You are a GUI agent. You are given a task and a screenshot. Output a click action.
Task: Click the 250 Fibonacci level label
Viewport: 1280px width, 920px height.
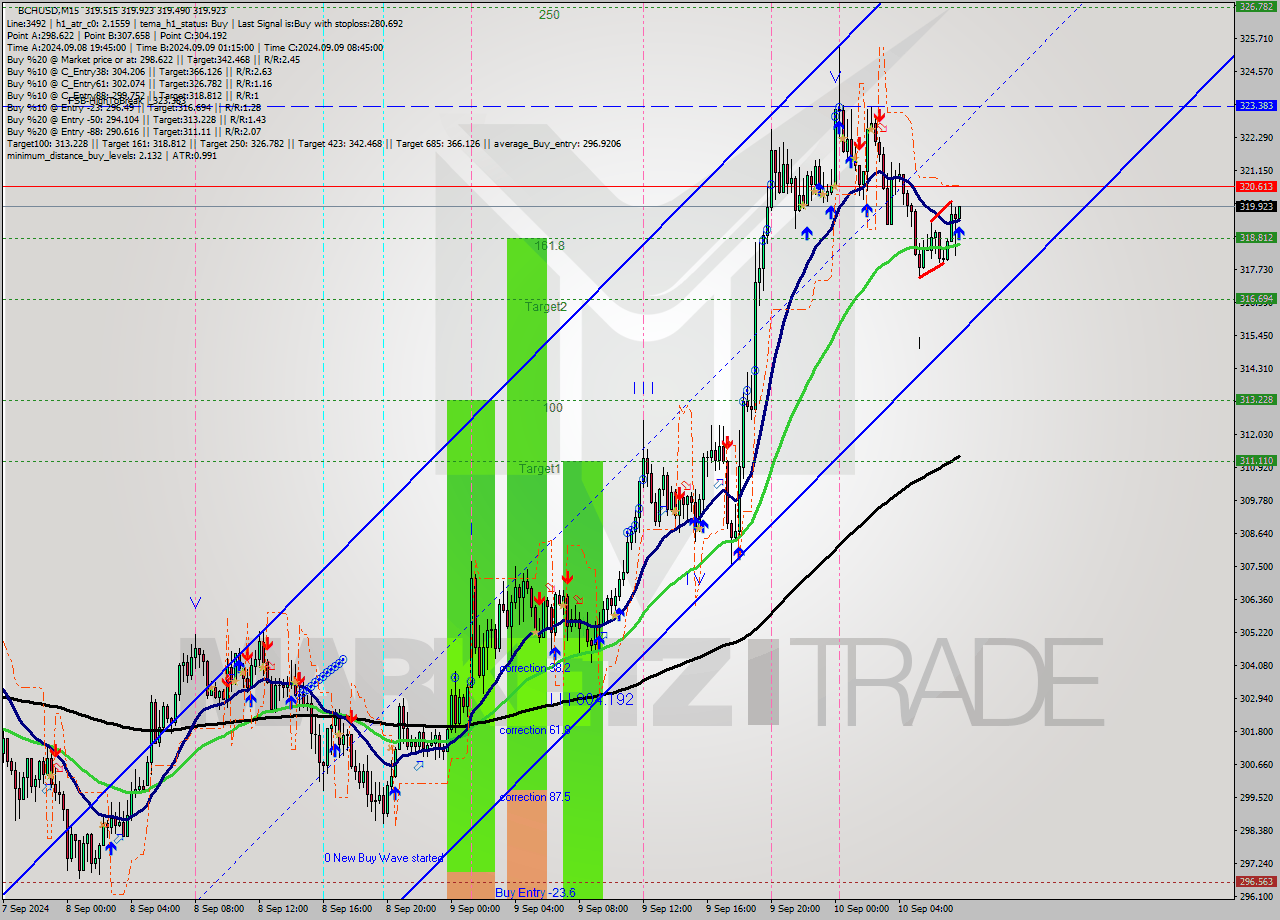point(549,15)
